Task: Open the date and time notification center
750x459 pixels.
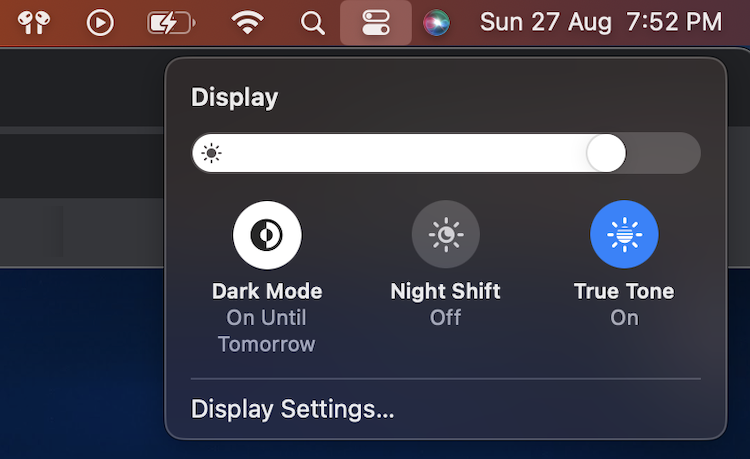Action: click(601, 22)
